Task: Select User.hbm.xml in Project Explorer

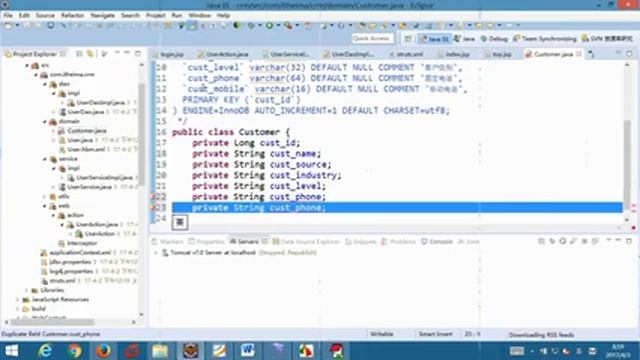Action: [86, 149]
